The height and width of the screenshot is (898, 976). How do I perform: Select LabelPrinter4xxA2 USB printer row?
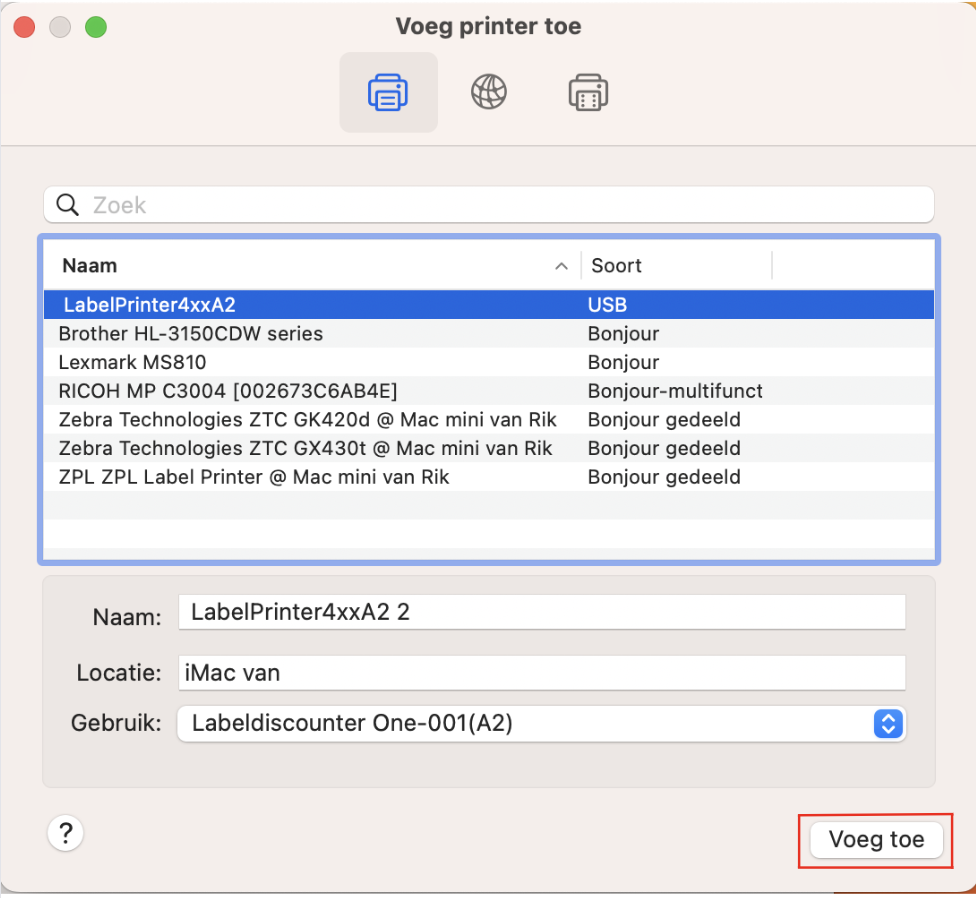tap(489, 305)
